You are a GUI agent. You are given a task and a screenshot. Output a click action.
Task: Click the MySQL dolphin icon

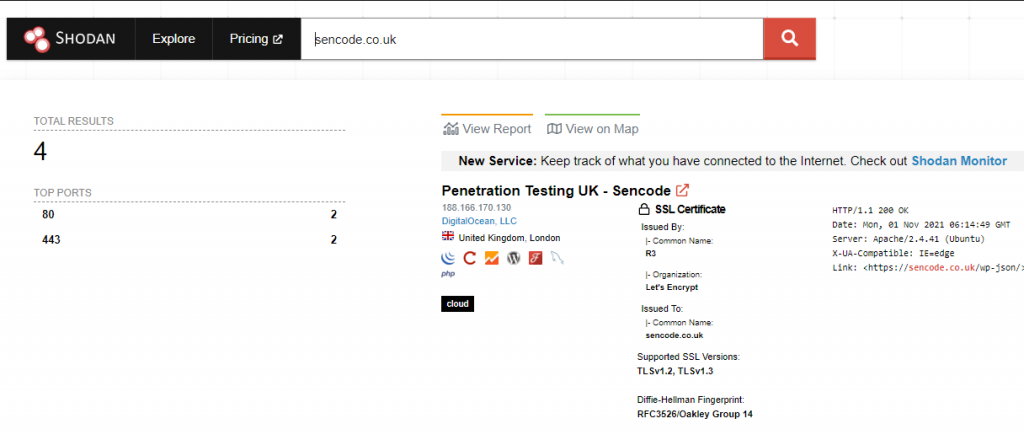click(x=557, y=258)
